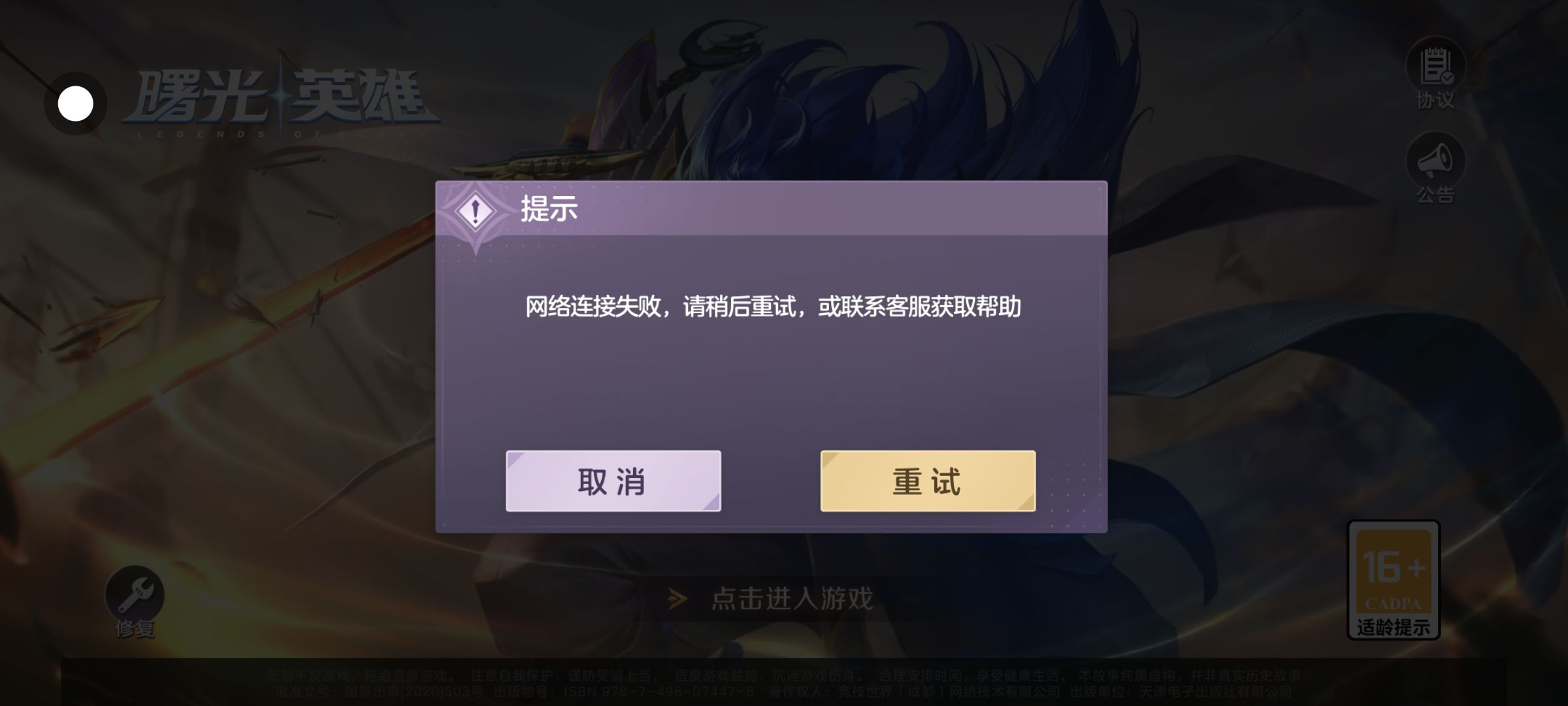Click the exclamation diamond icon in dialog header

pos(476,211)
